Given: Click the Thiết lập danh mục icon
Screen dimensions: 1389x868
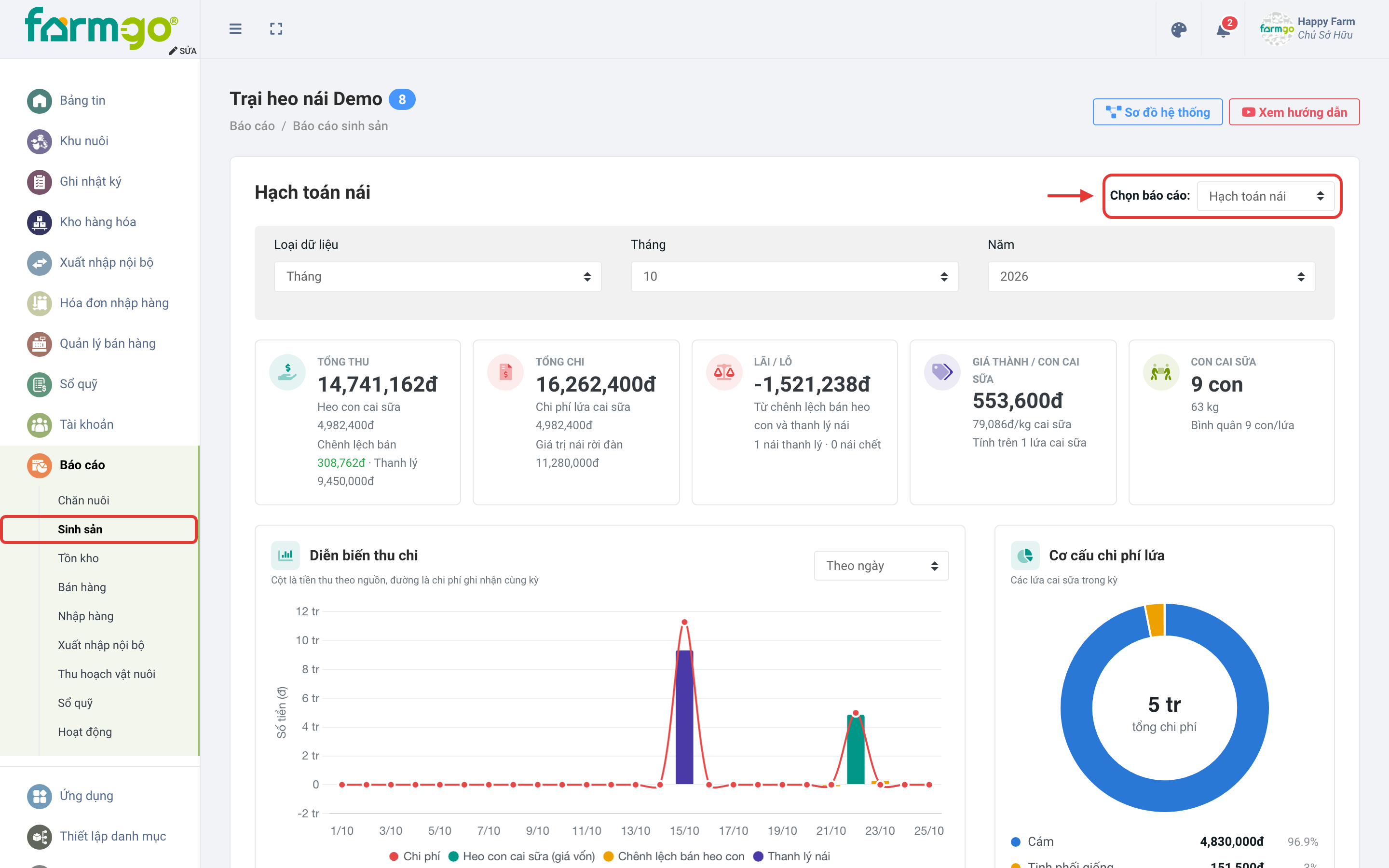Looking at the screenshot, I should point(39,837).
